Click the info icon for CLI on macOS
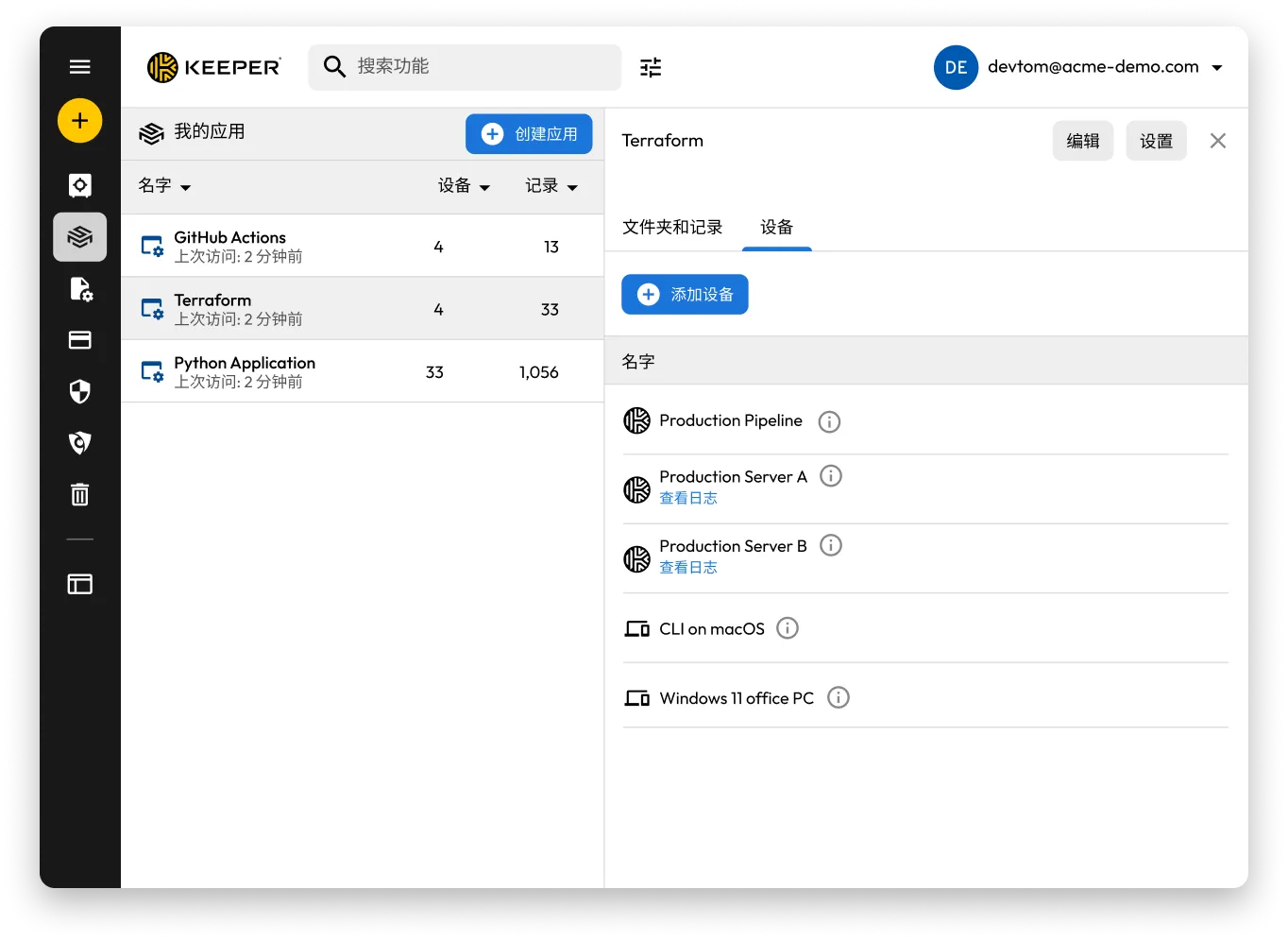Screen dimensions: 1288x941 tap(788, 628)
